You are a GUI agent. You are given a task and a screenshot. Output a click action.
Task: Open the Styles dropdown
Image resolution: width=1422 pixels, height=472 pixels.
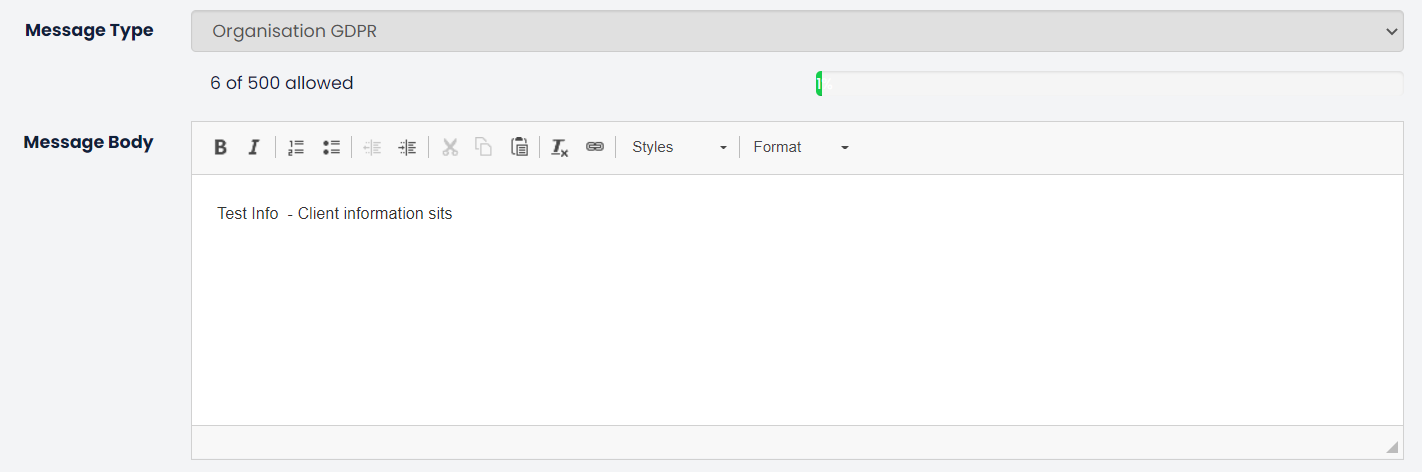[679, 147]
